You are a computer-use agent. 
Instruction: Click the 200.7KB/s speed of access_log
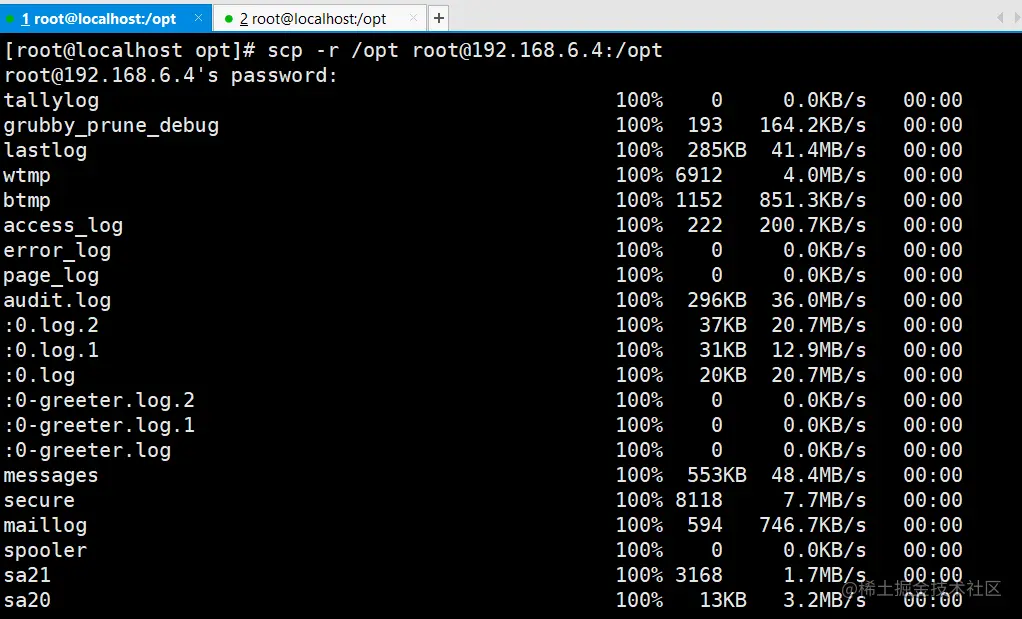pyautogui.click(x=813, y=225)
